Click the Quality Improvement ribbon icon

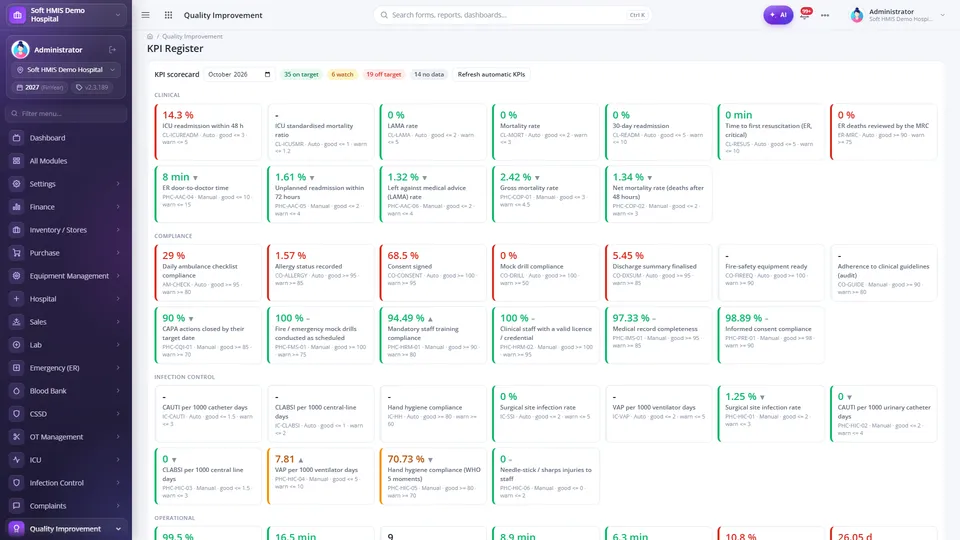click(17, 528)
